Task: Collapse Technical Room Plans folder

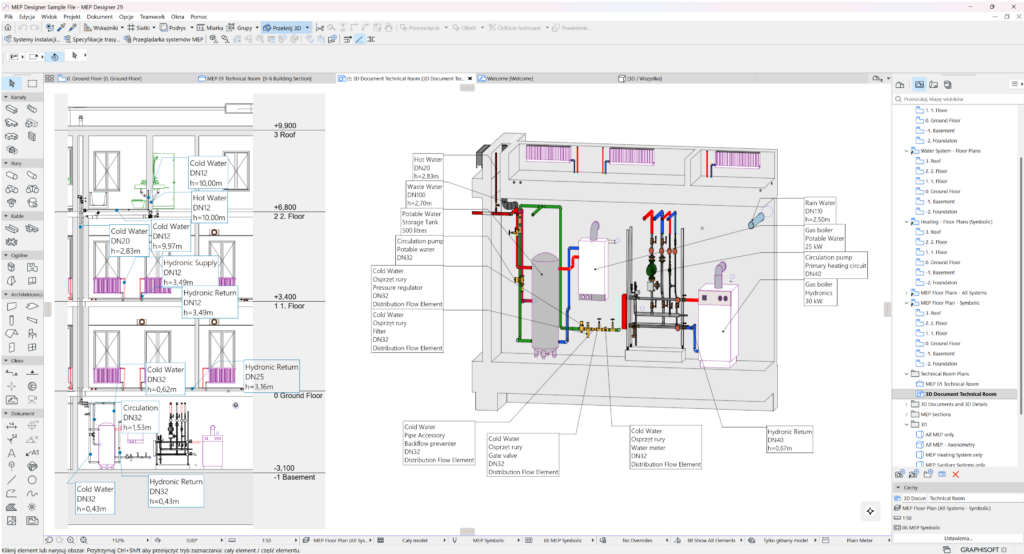Action: pos(906,374)
